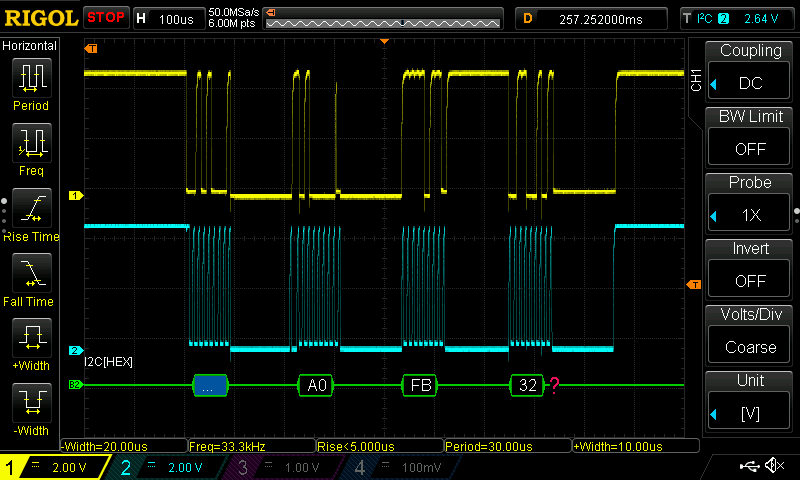Click the Rise<5.000us measurement result
The image size is (800, 480).
(380, 446)
